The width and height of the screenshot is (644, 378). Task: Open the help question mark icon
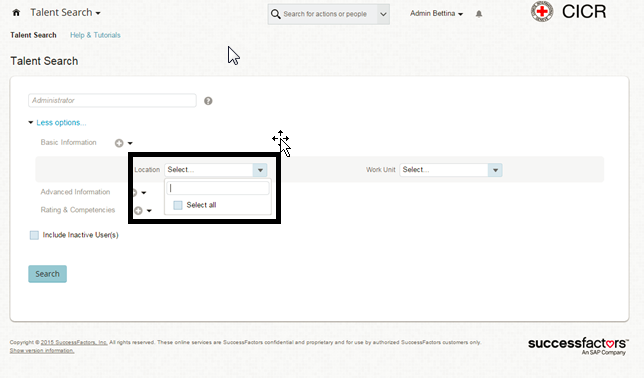click(208, 101)
